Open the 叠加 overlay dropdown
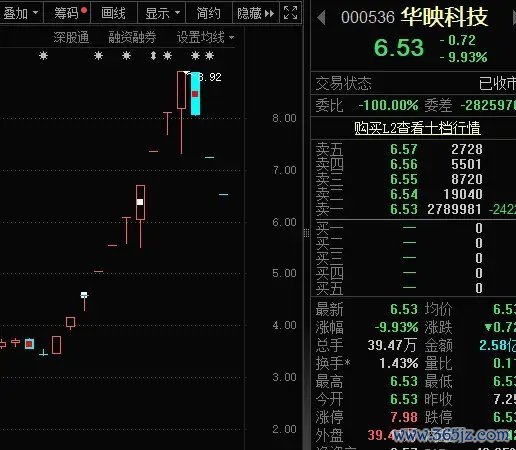 (21, 13)
